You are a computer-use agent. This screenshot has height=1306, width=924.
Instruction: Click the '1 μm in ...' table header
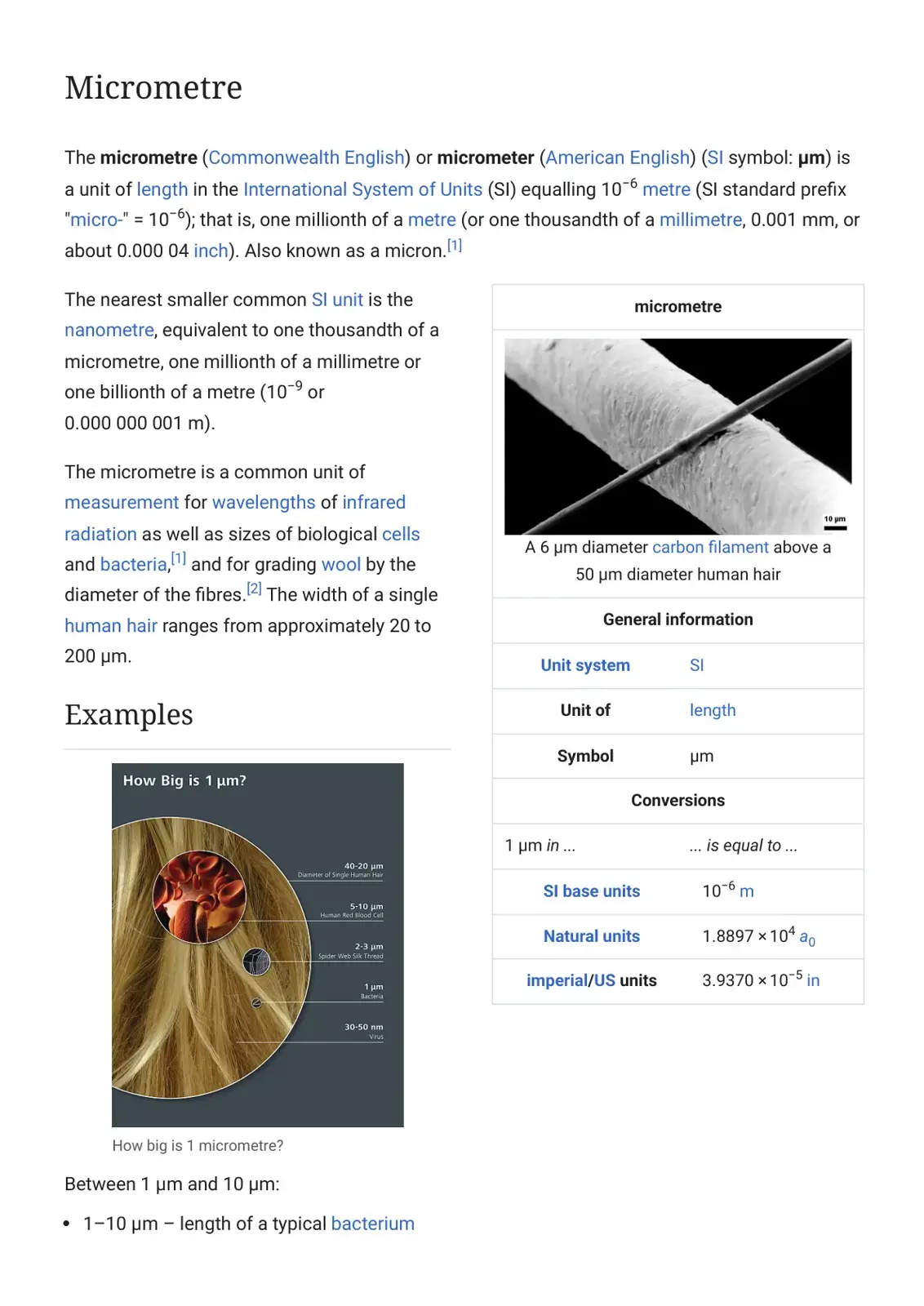coord(540,846)
